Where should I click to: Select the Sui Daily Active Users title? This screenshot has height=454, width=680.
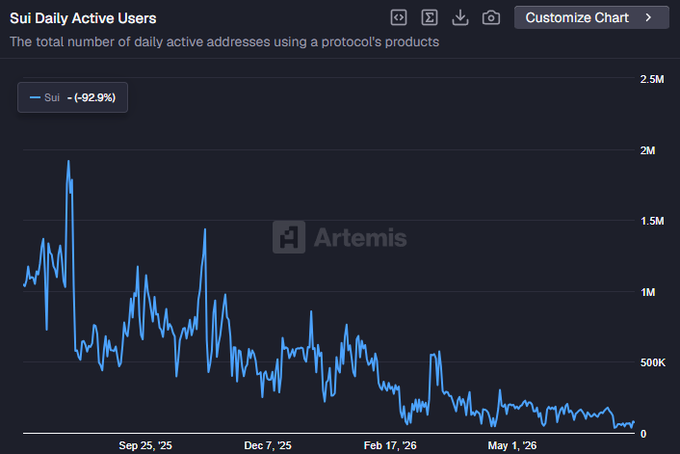[x=83, y=18]
